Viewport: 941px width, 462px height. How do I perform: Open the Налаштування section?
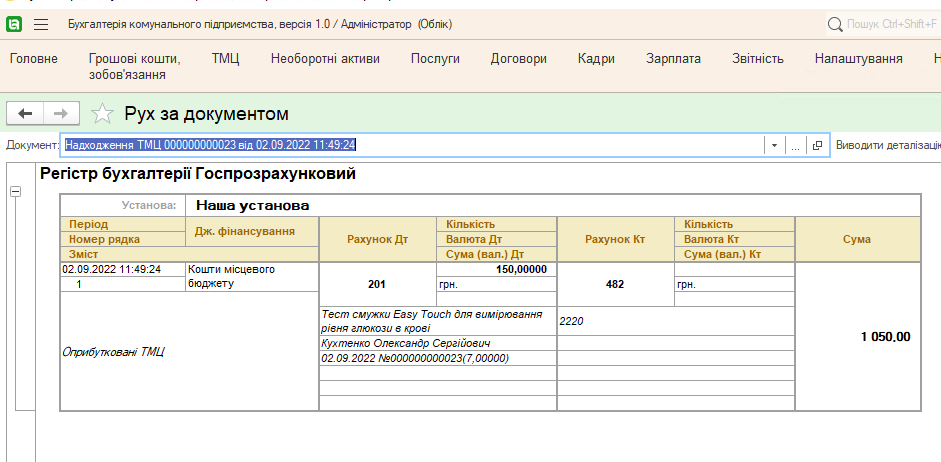point(858,59)
